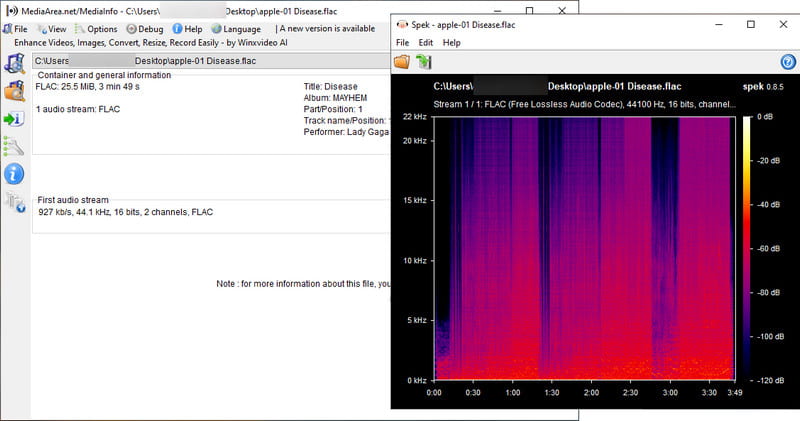The height and width of the screenshot is (421, 800).
Task: Click the 'Note : for more information' text
Action: point(304,284)
